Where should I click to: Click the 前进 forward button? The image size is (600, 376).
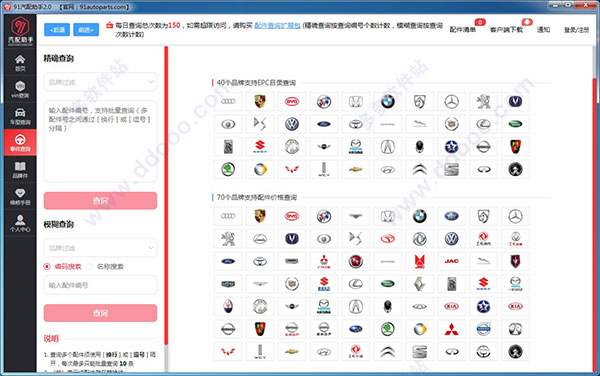tap(86, 29)
